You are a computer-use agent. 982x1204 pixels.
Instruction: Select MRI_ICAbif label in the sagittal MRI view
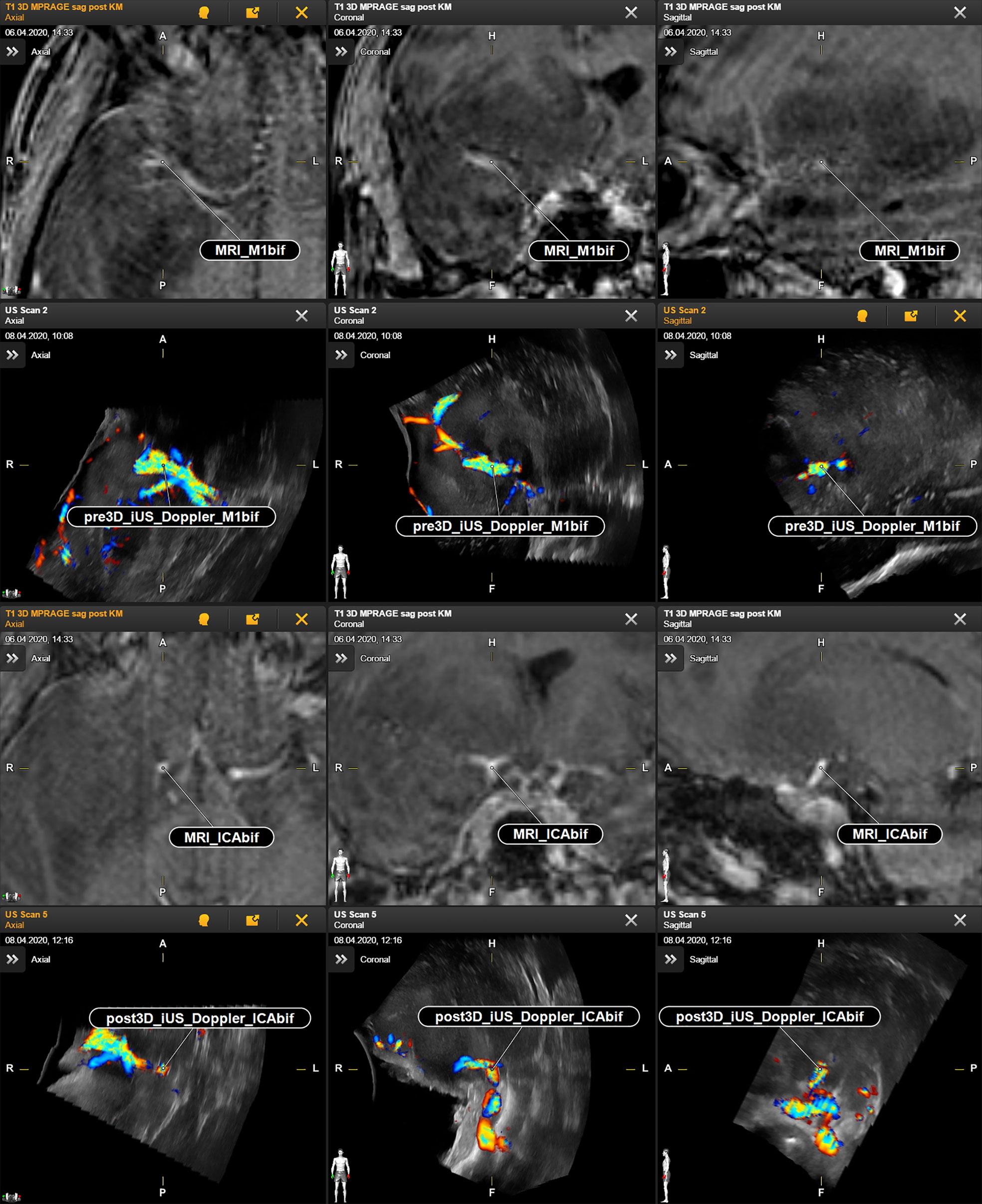click(x=890, y=834)
